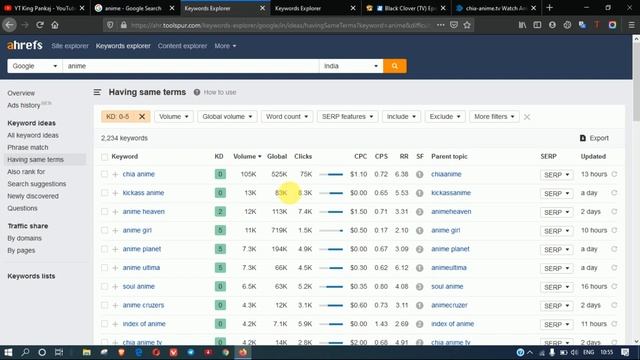Add kickass anime to list with plus icon
The width and height of the screenshot is (640, 360).
tap(115, 193)
